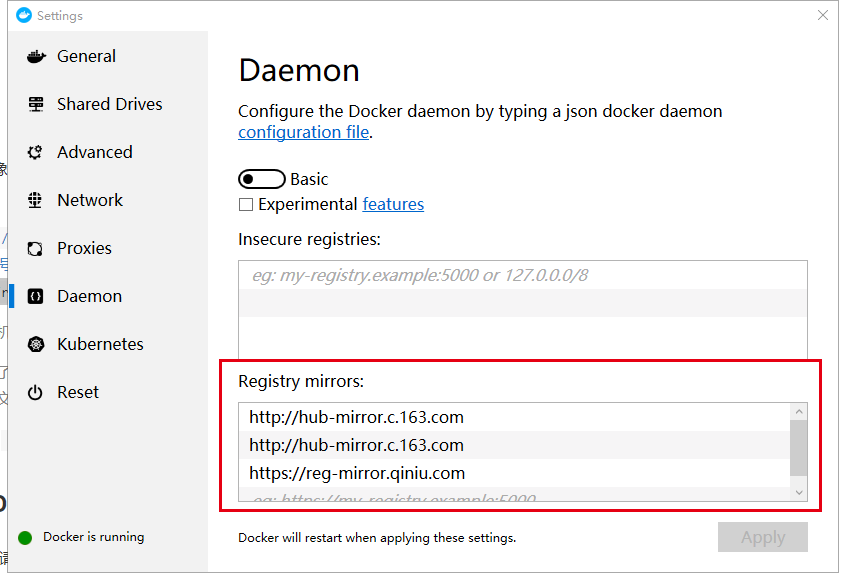Click the Reset power icon

click(x=36, y=393)
